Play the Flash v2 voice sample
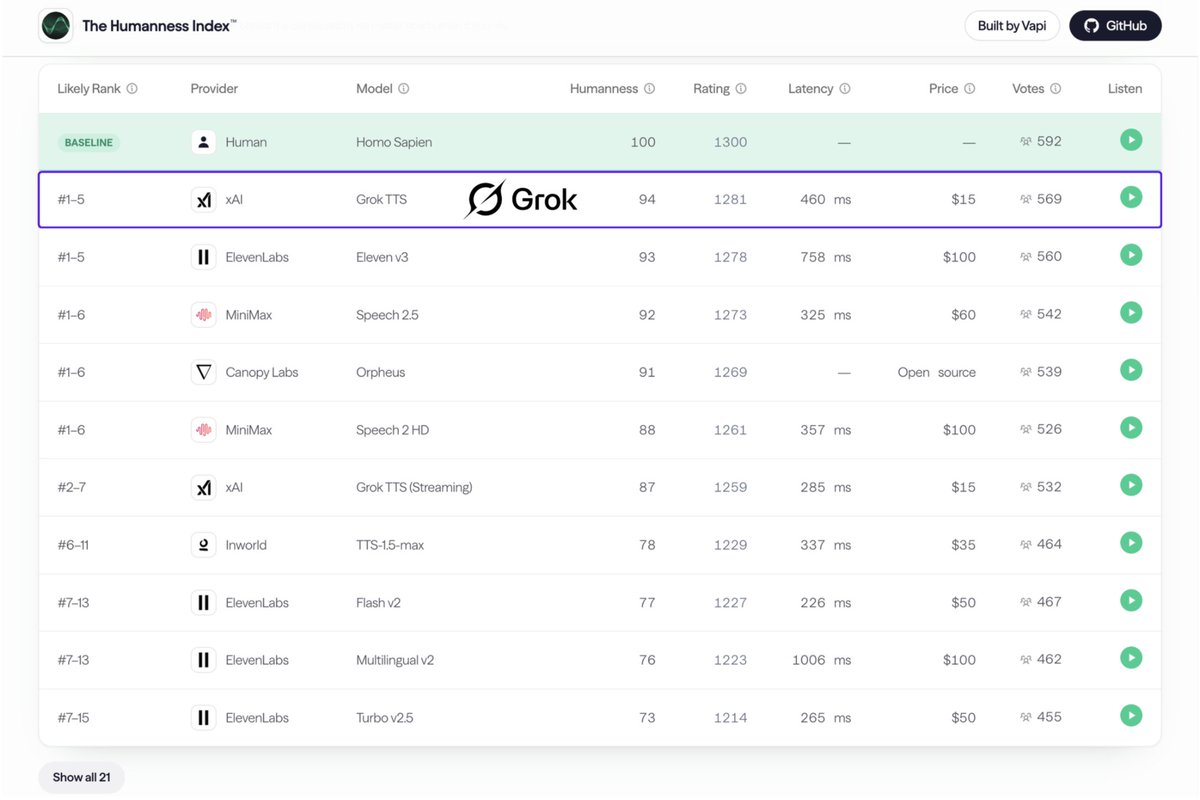Screen dimensions: 1200x800 pyautogui.click(x=1131, y=600)
